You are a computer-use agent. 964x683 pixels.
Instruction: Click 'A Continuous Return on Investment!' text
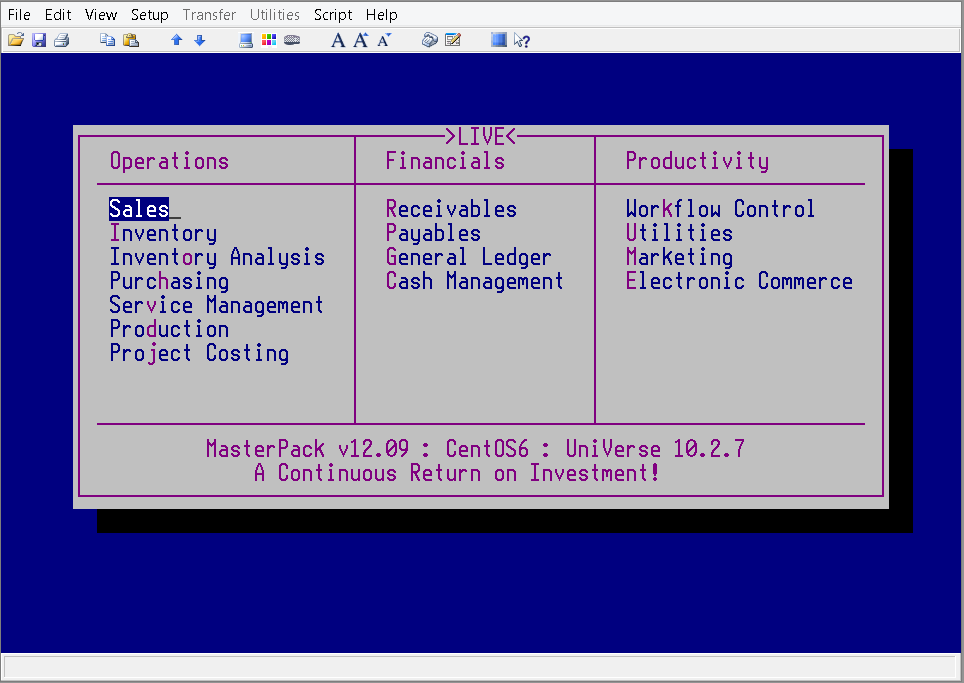pyautogui.click(x=457, y=473)
